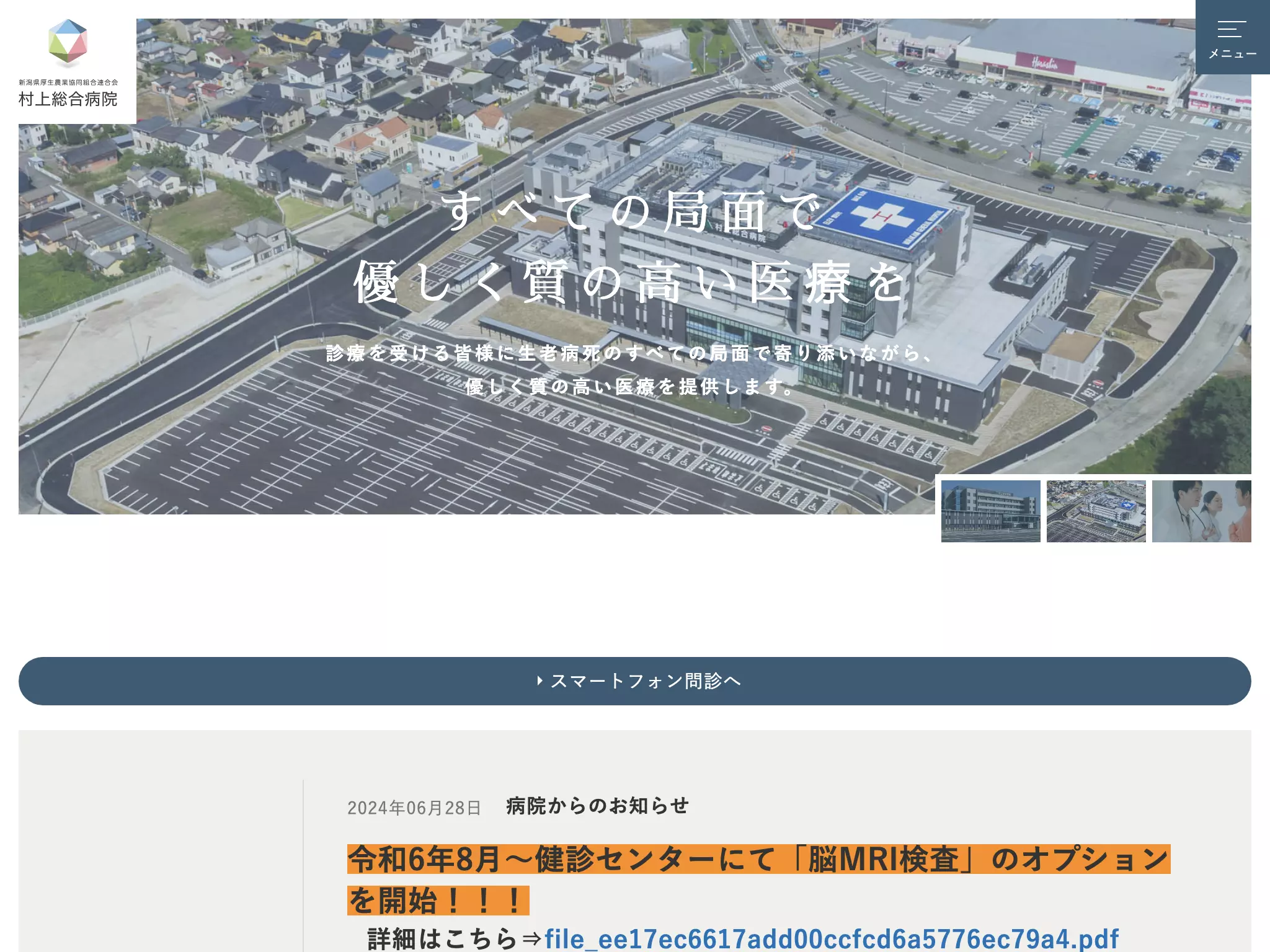Image resolution: width=1270 pixels, height=952 pixels.
Task: Select the doctors and patient thumbnail
Action: [1202, 511]
